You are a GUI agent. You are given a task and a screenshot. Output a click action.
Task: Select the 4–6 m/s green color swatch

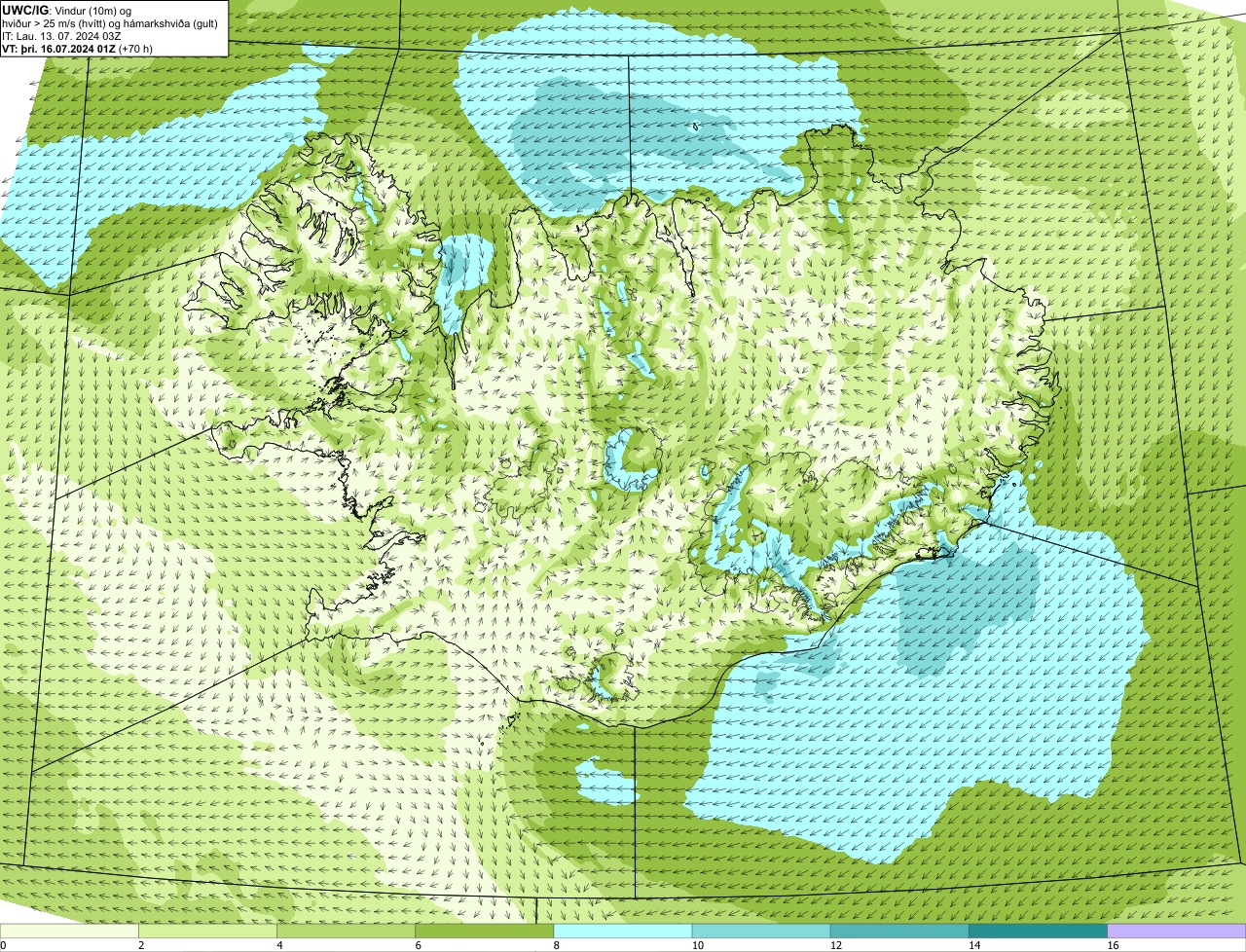(346, 931)
